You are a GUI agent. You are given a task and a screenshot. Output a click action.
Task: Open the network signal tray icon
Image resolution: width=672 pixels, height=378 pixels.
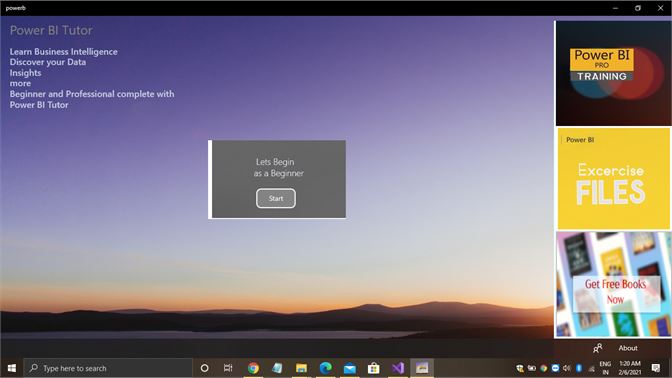(x=591, y=368)
